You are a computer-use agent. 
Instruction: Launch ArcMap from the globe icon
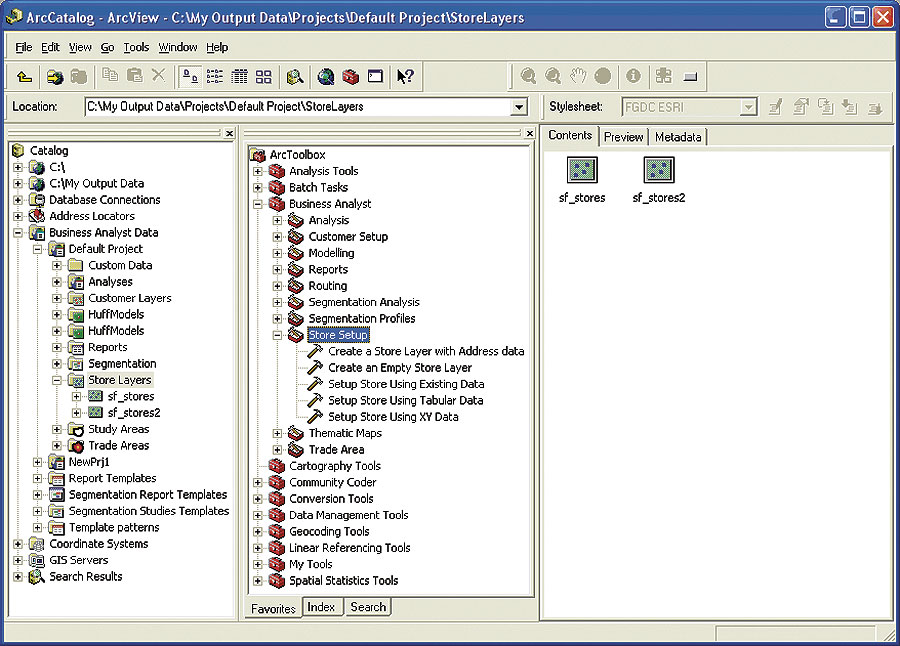coord(325,76)
